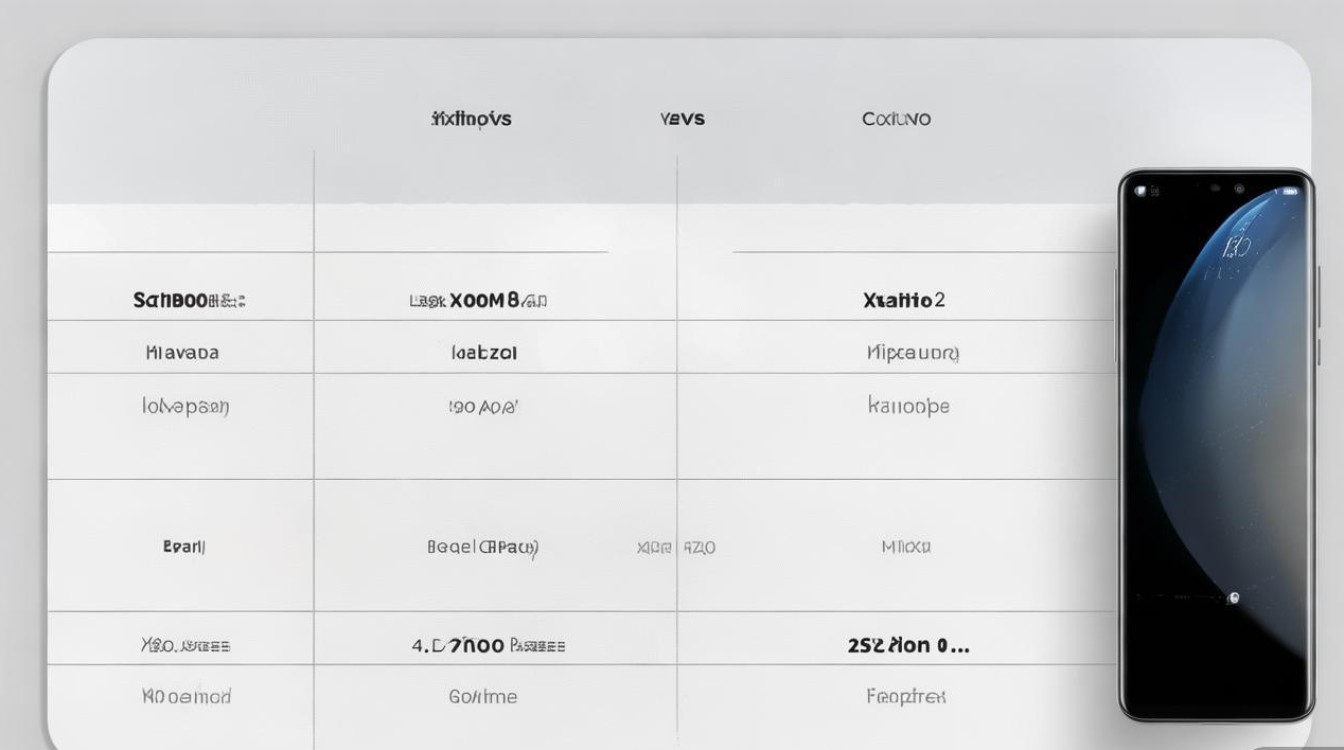
Task: Click the bold "2S2 ñon 0..." value
Action: 908,645
